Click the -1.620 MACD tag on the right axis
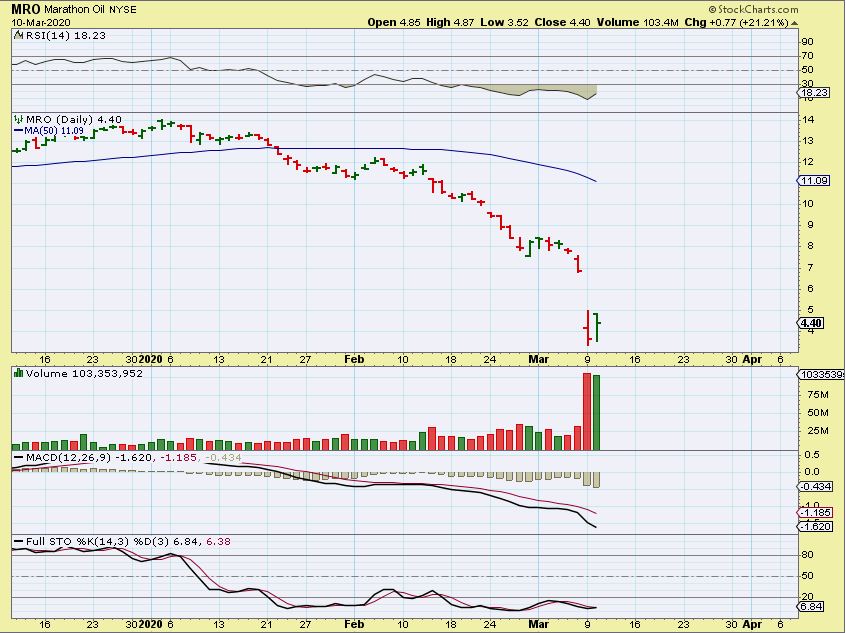The width and height of the screenshot is (846, 633). (x=815, y=527)
